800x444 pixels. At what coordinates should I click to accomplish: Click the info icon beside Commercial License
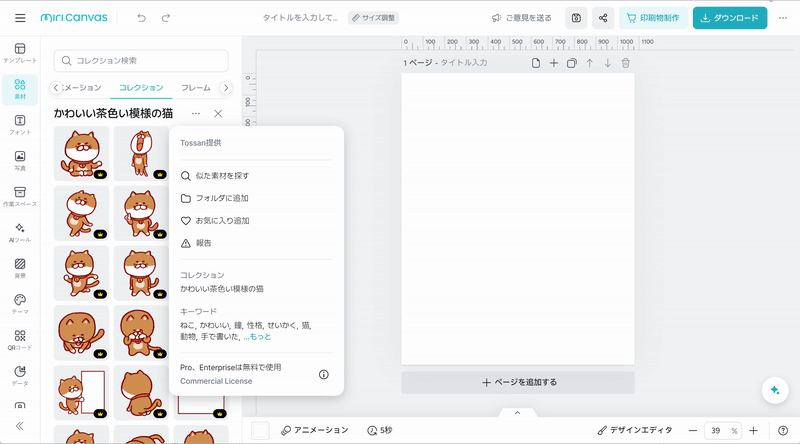tap(323, 375)
